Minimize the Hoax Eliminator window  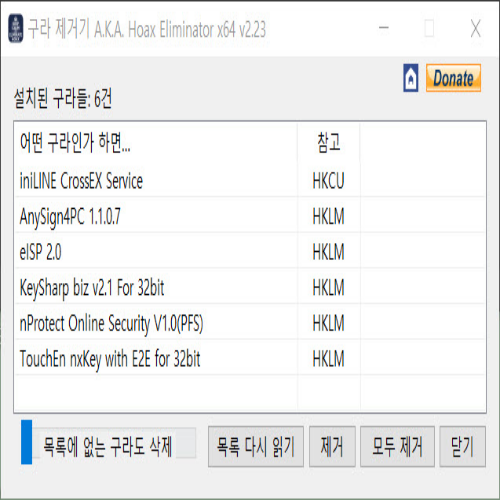[x=384, y=28]
